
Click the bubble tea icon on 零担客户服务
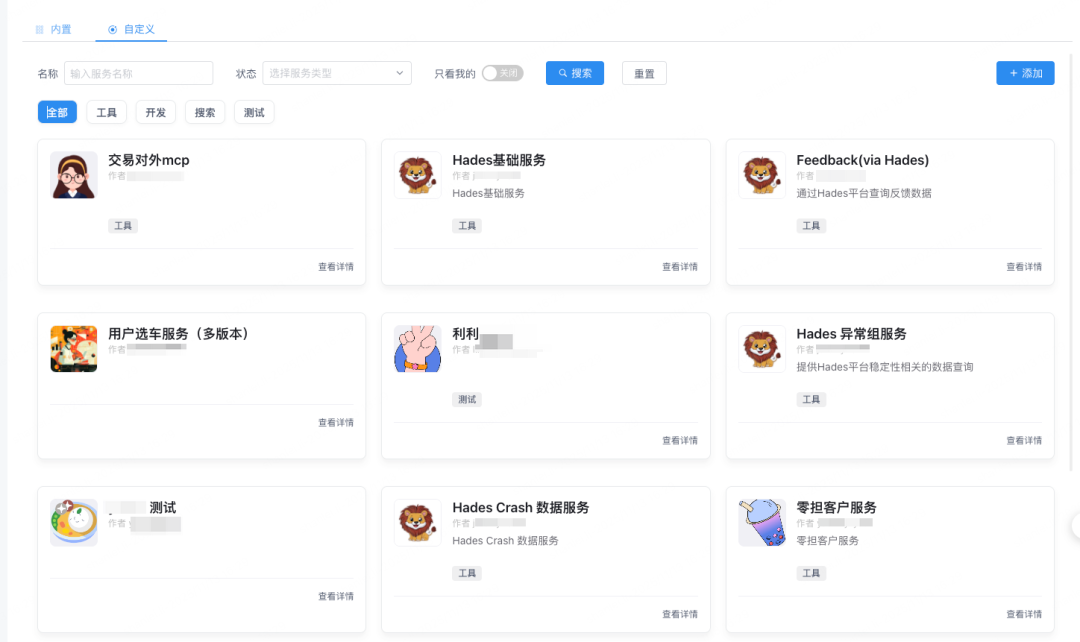tap(762, 521)
